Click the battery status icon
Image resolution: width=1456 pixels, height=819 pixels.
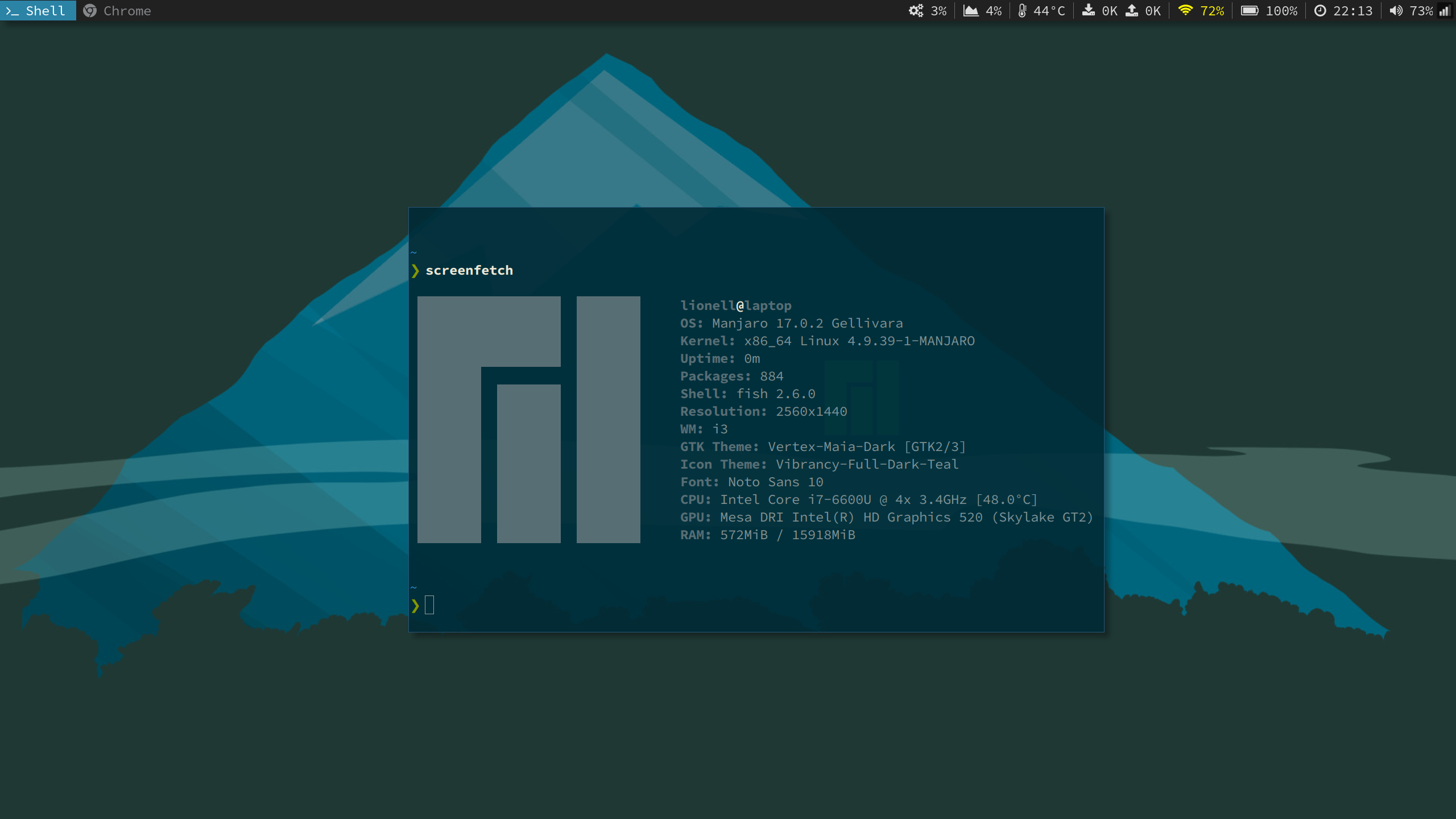1249,11
